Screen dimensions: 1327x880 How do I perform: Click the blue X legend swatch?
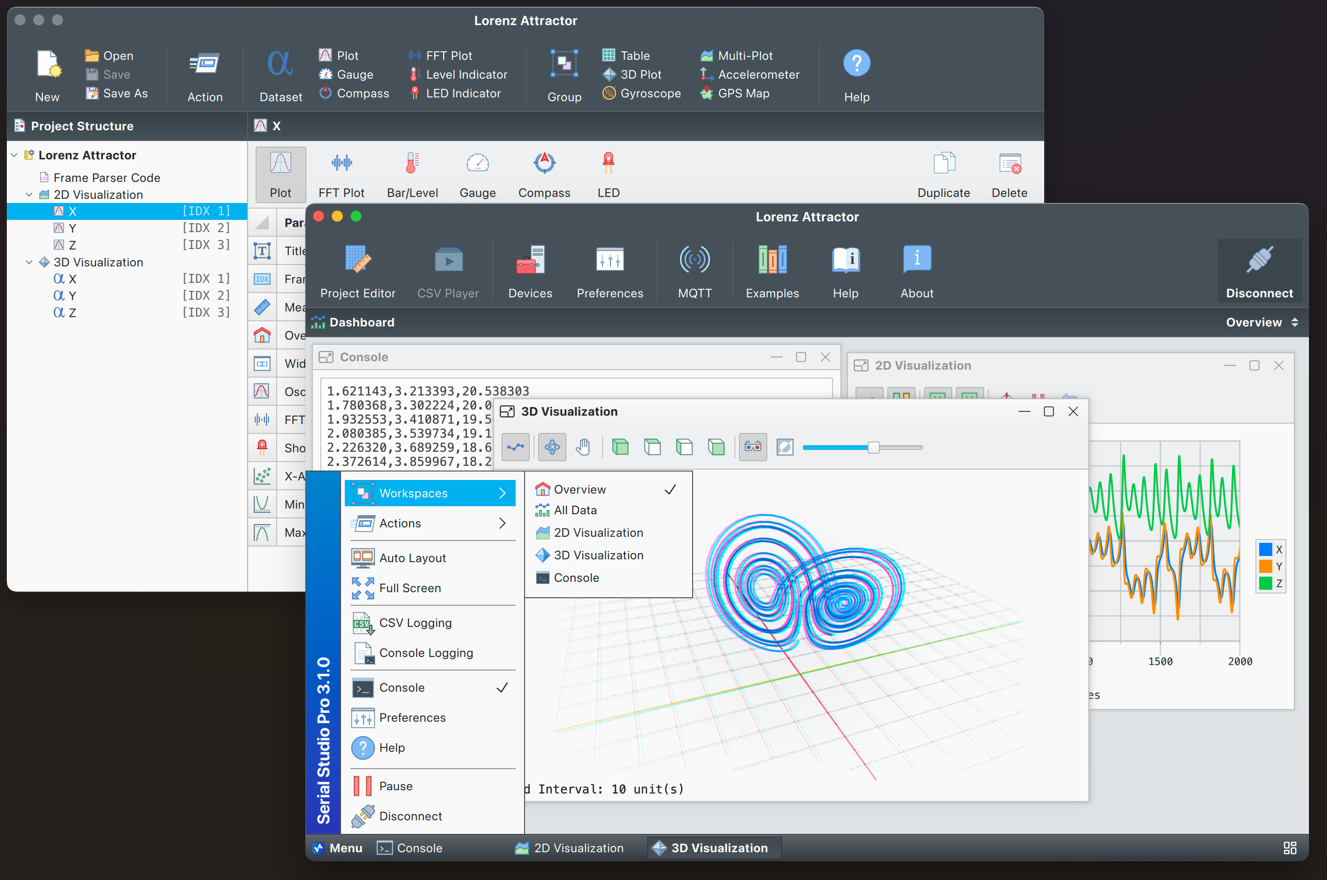1265,550
